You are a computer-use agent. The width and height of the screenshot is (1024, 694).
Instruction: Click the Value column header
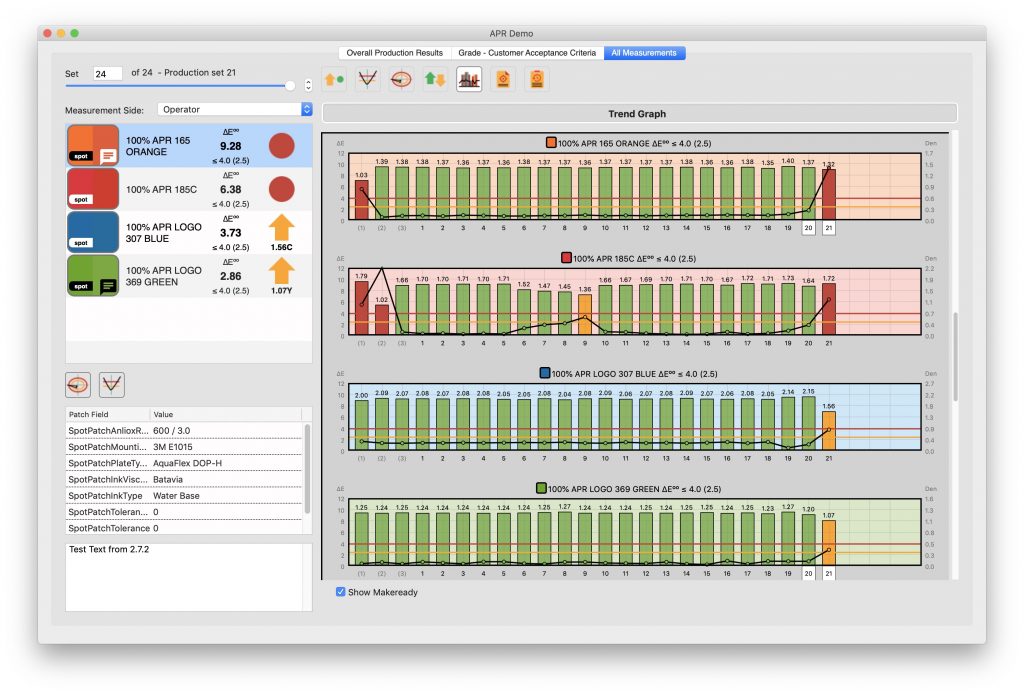click(x=226, y=414)
